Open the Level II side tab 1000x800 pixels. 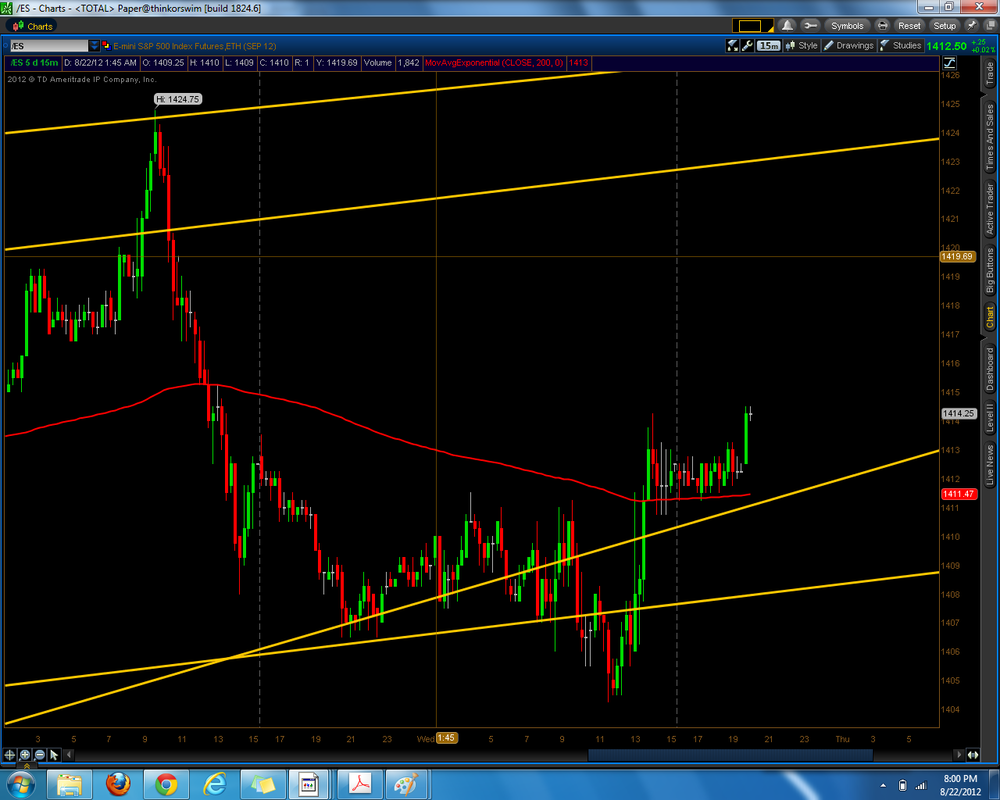[x=989, y=417]
